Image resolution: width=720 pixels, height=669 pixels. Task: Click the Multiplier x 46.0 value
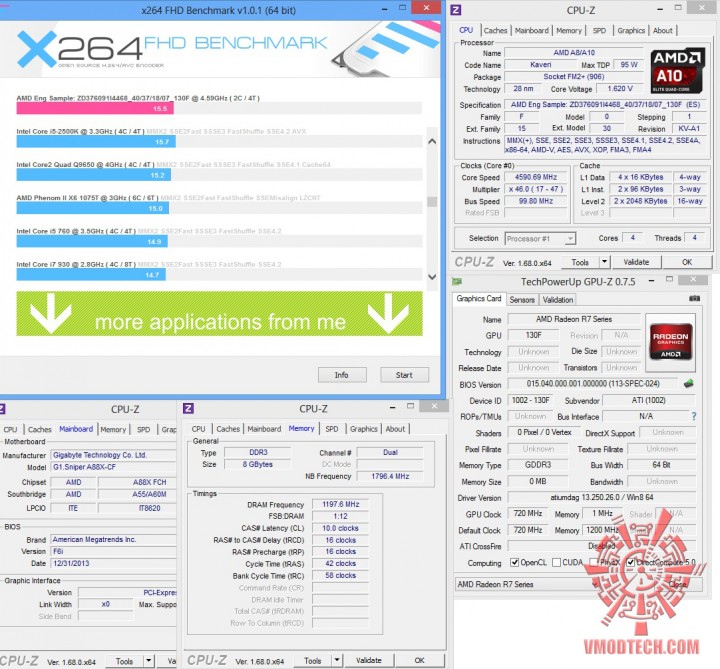(x=536, y=189)
